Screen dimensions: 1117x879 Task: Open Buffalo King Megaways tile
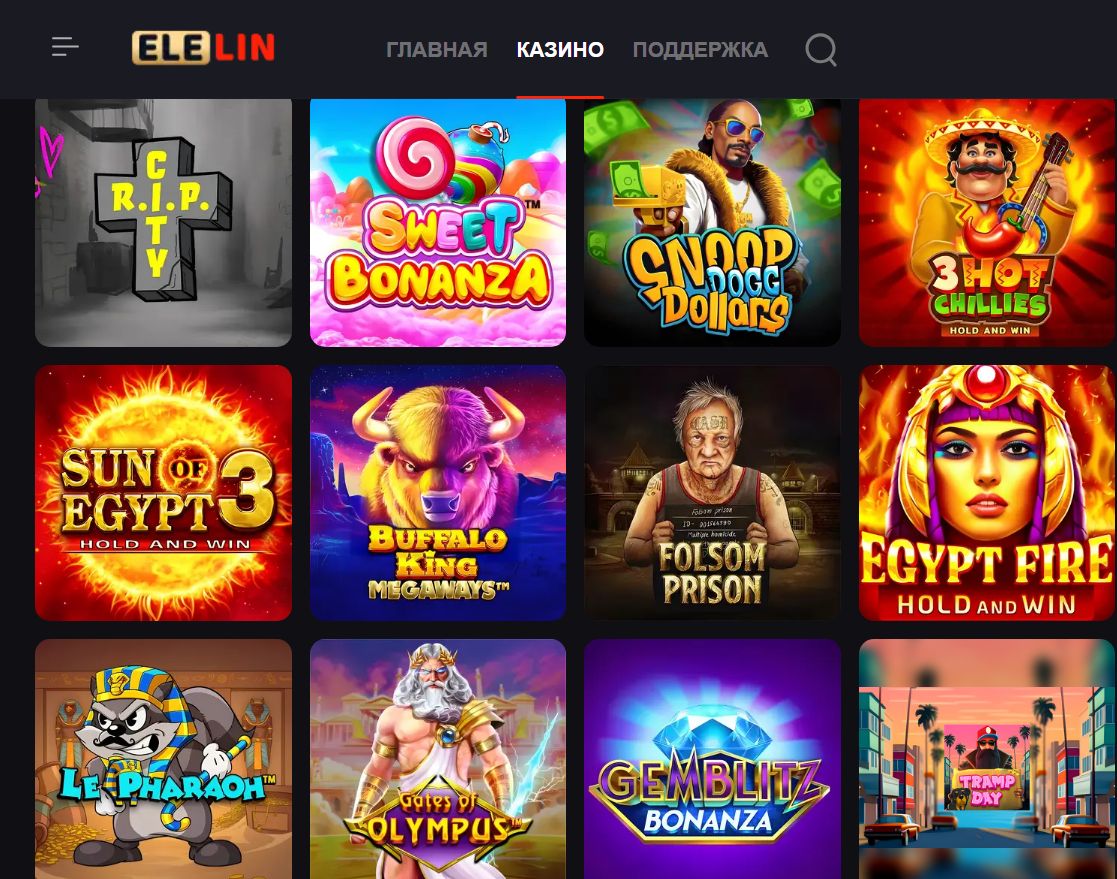(x=438, y=493)
